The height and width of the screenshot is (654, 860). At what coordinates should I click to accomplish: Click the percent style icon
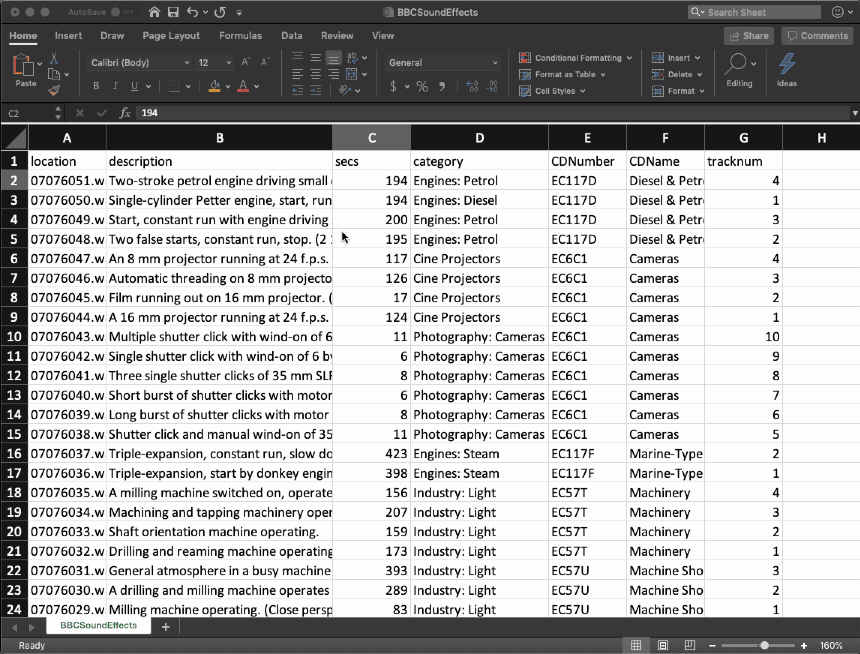[422, 87]
